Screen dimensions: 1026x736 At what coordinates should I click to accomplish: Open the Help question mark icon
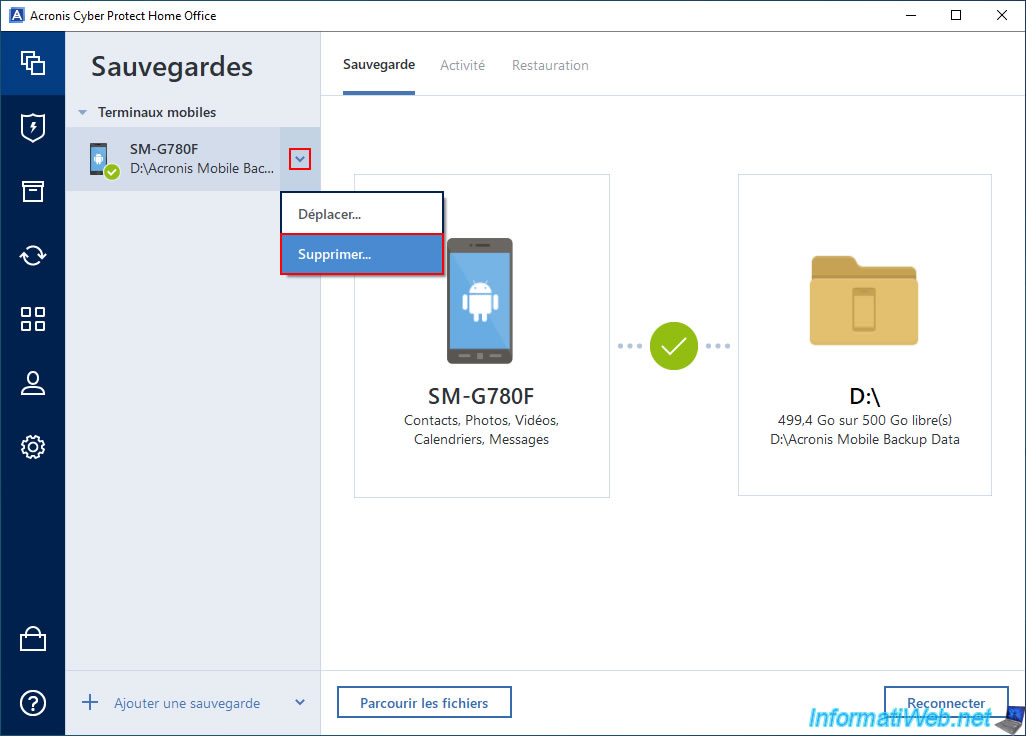(x=33, y=703)
